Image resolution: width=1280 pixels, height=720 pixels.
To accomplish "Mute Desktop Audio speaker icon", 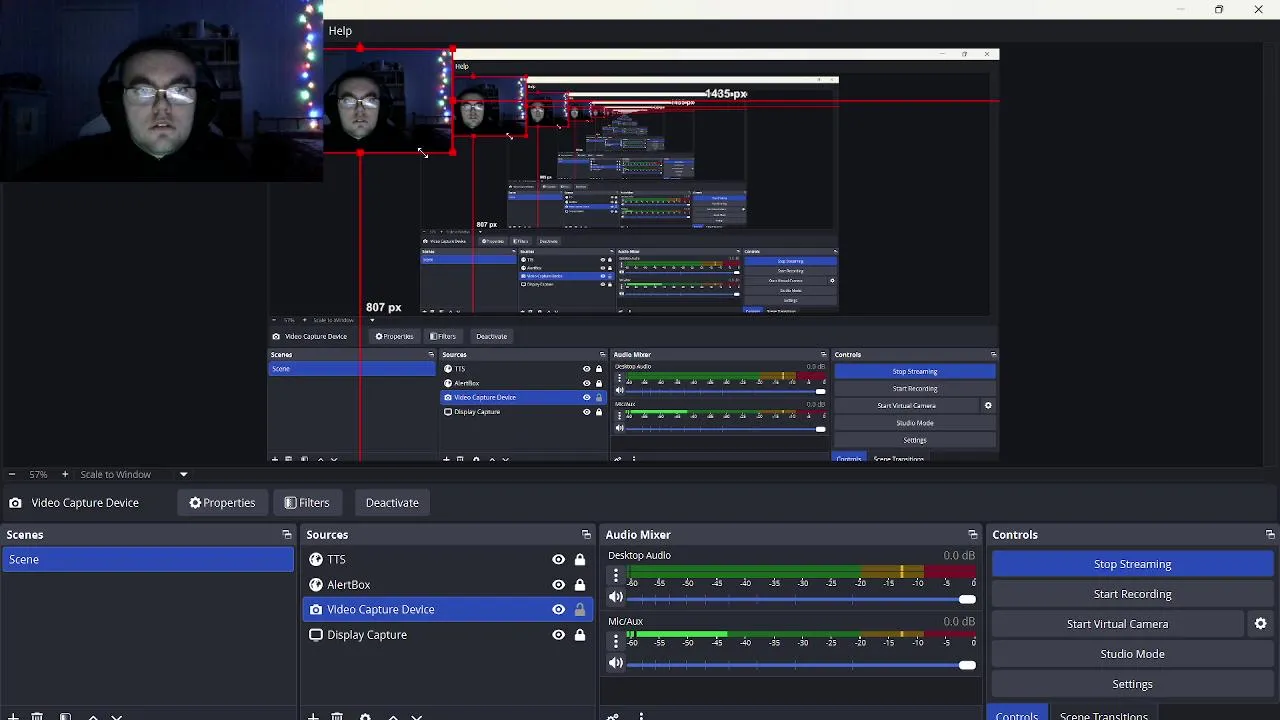I will pos(616,598).
